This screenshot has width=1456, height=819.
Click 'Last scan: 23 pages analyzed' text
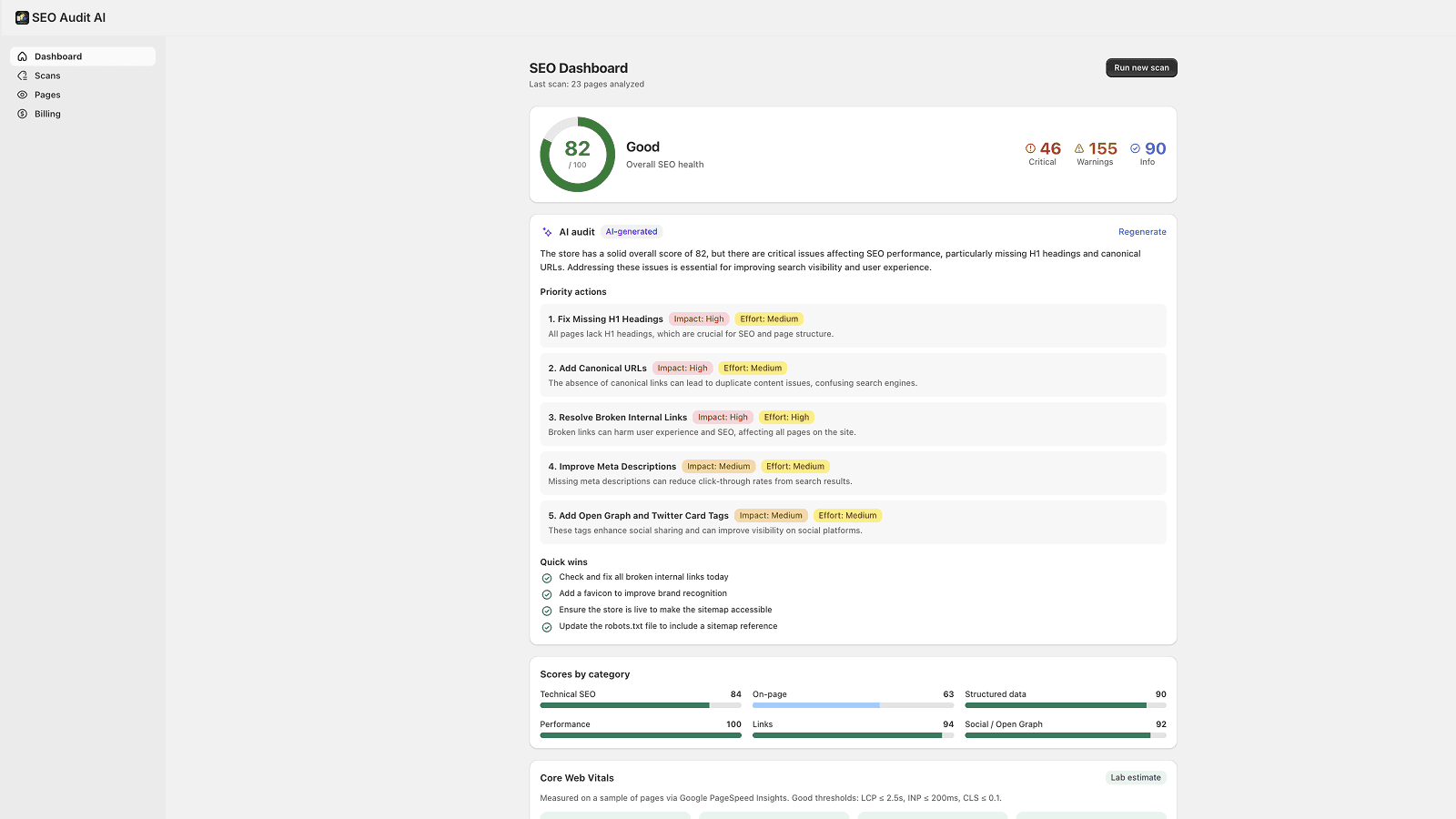tap(587, 85)
